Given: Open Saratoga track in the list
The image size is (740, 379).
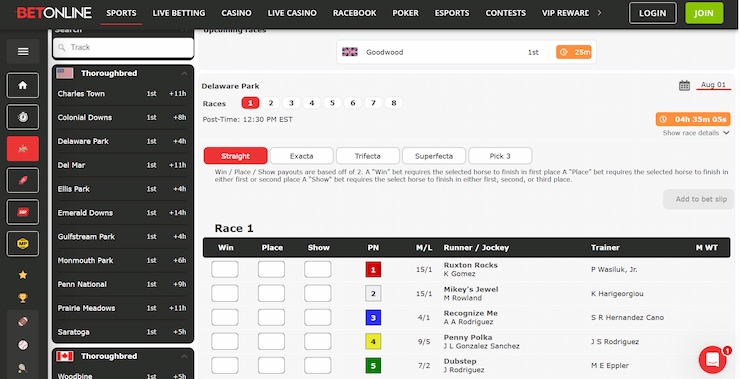Looking at the screenshot, I should tap(122, 332).
